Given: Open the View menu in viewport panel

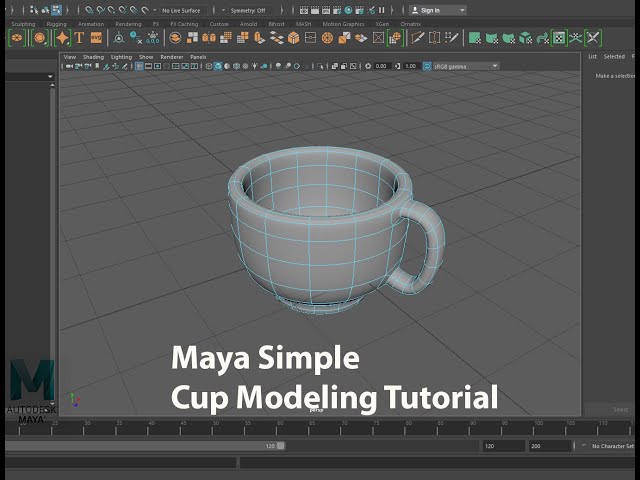Looking at the screenshot, I should pyautogui.click(x=70, y=57).
